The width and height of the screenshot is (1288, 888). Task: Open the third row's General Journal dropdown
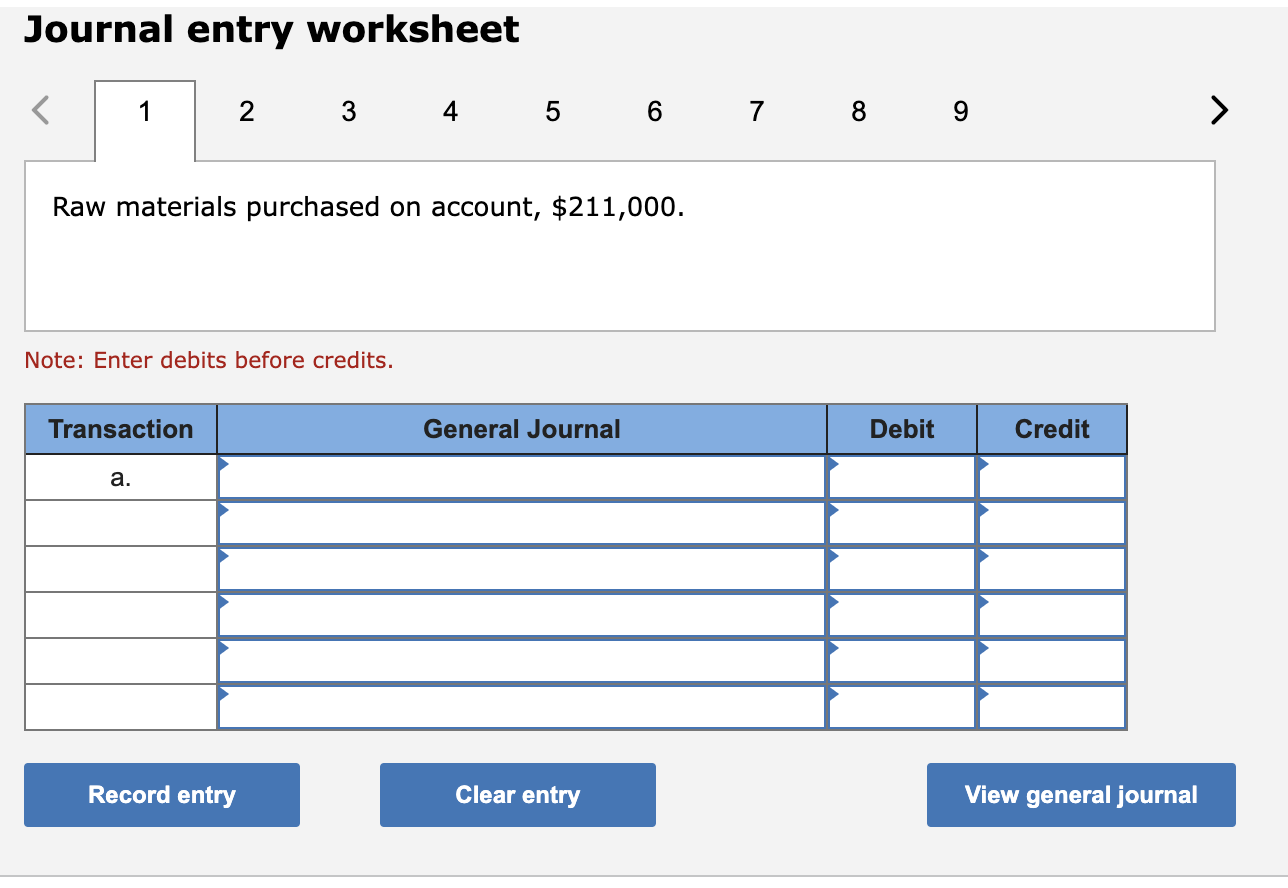[225, 555]
